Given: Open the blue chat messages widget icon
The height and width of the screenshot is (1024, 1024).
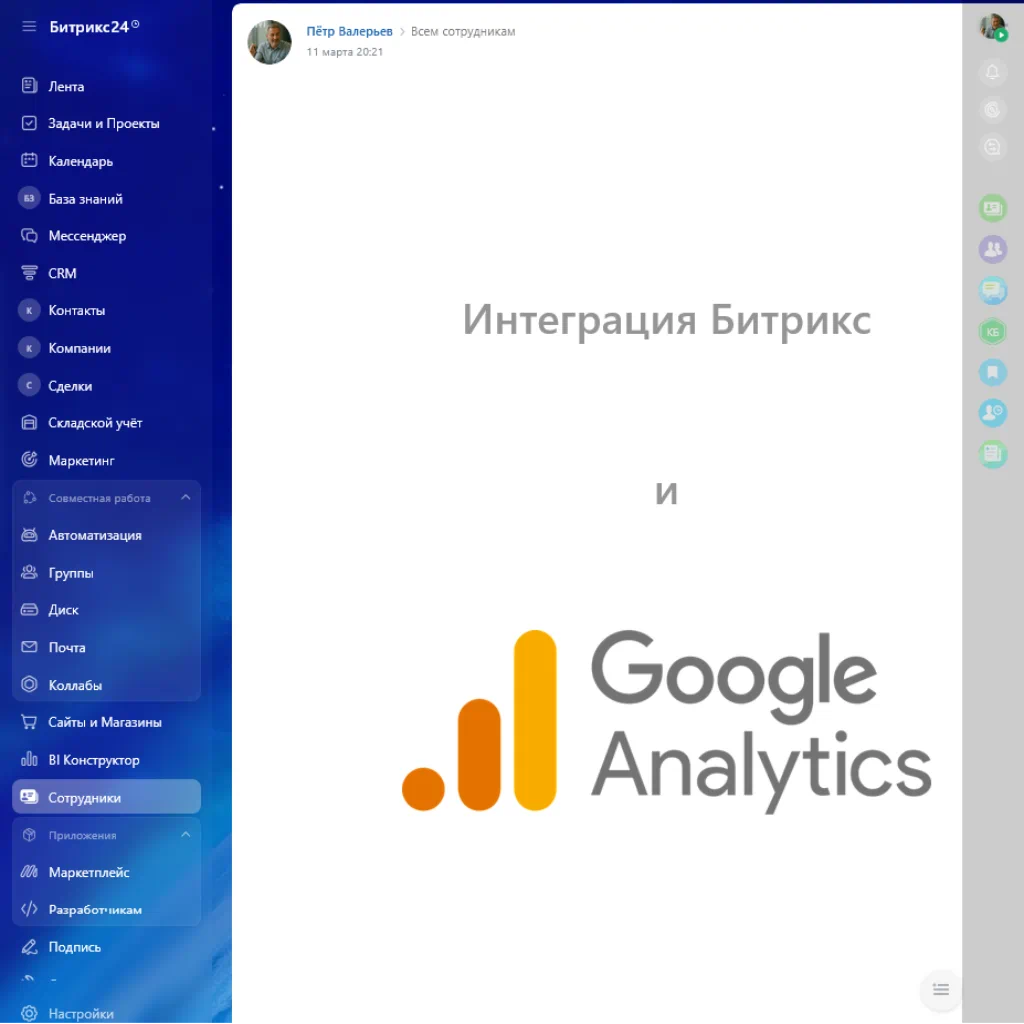Looking at the screenshot, I should click(992, 290).
